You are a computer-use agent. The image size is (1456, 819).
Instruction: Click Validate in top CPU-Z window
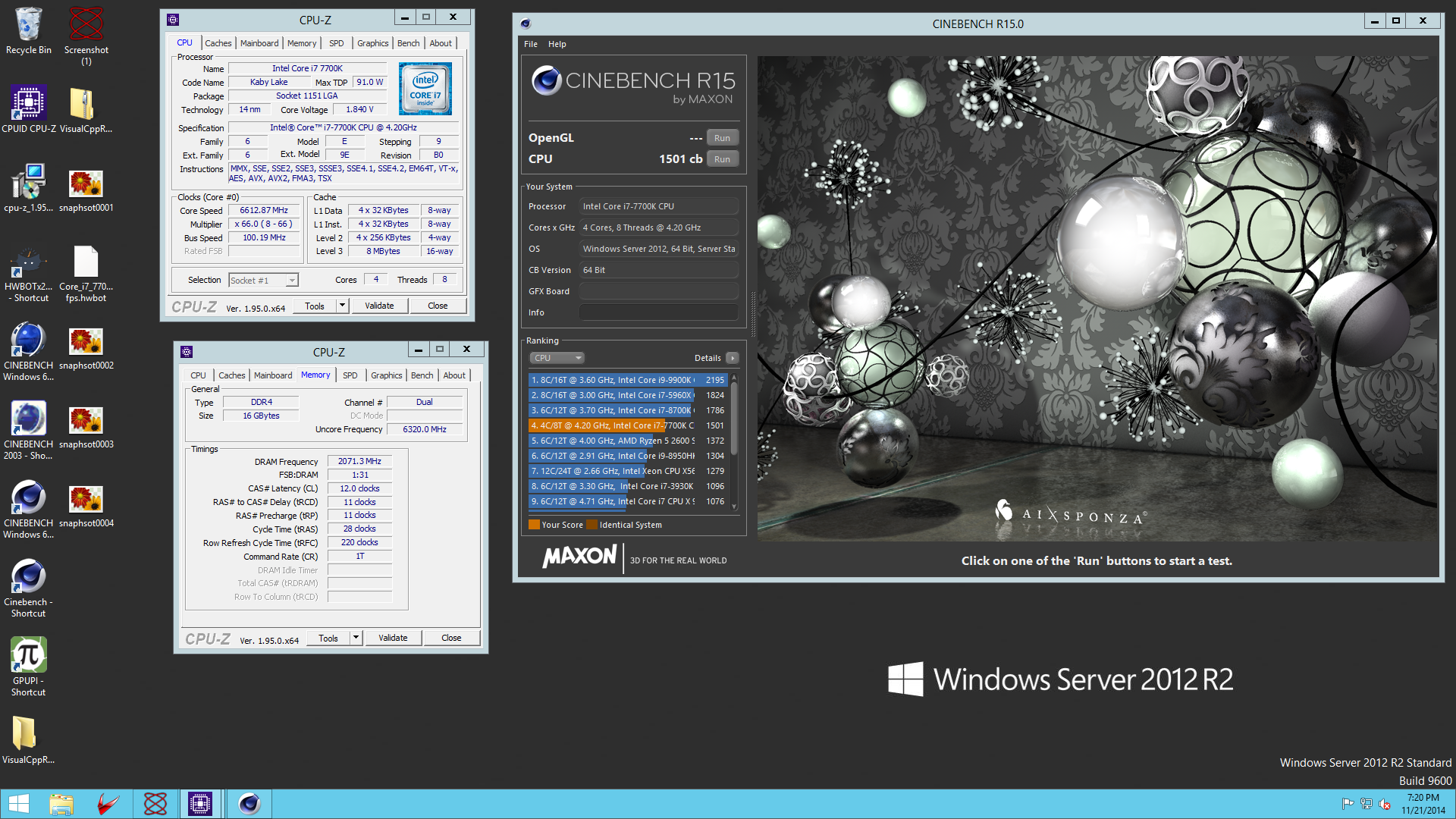(379, 306)
